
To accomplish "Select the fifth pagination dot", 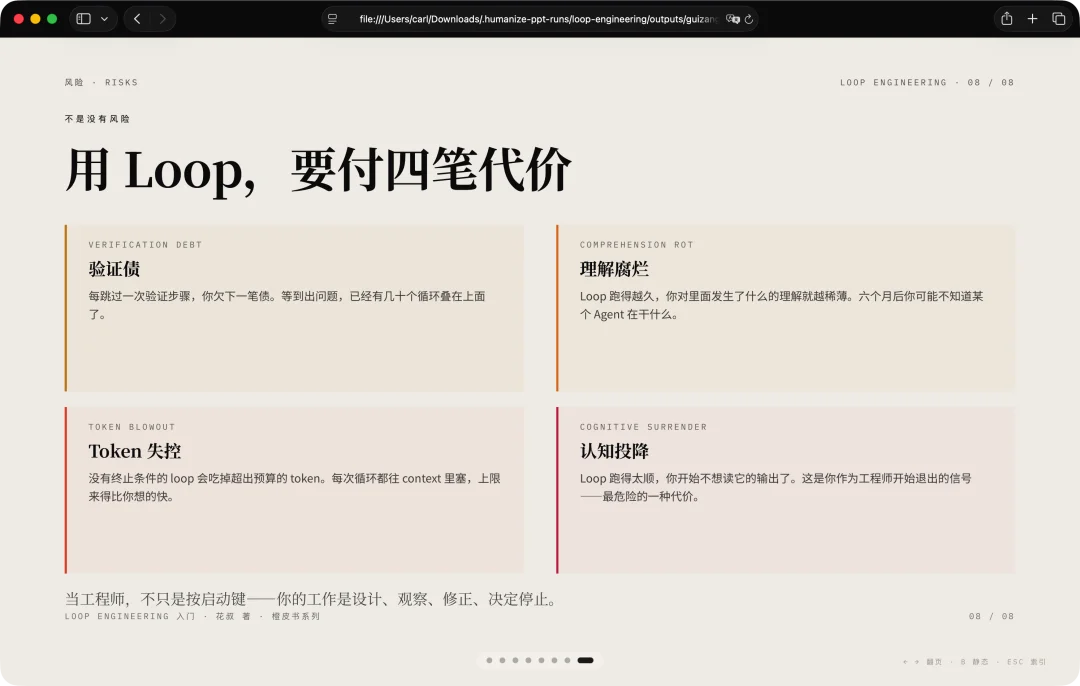I will point(541,661).
